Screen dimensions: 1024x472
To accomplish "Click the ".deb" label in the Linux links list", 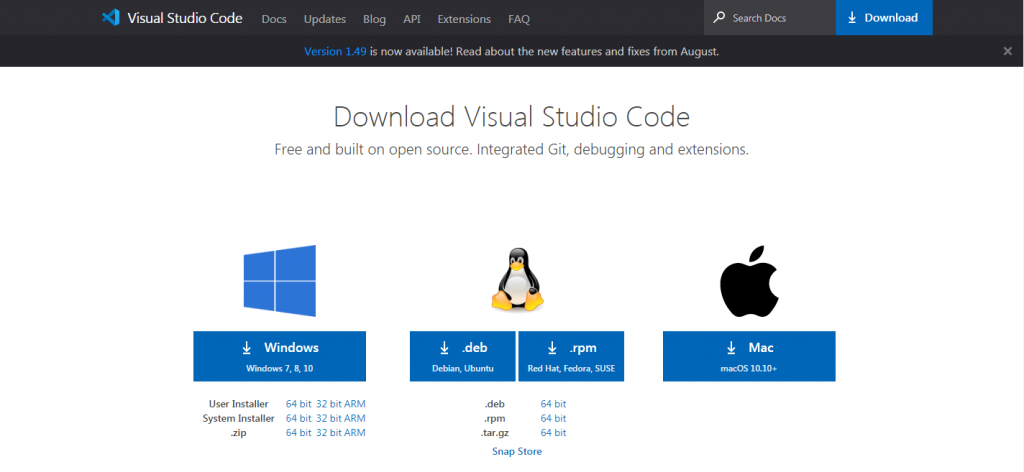I will pyautogui.click(x=494, y=404).
